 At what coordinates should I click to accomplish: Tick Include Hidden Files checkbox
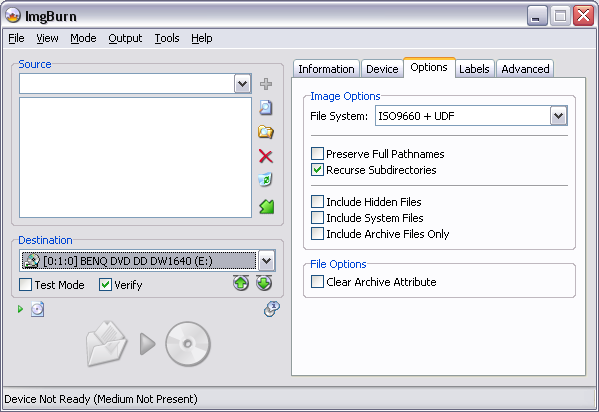[317, 201]
